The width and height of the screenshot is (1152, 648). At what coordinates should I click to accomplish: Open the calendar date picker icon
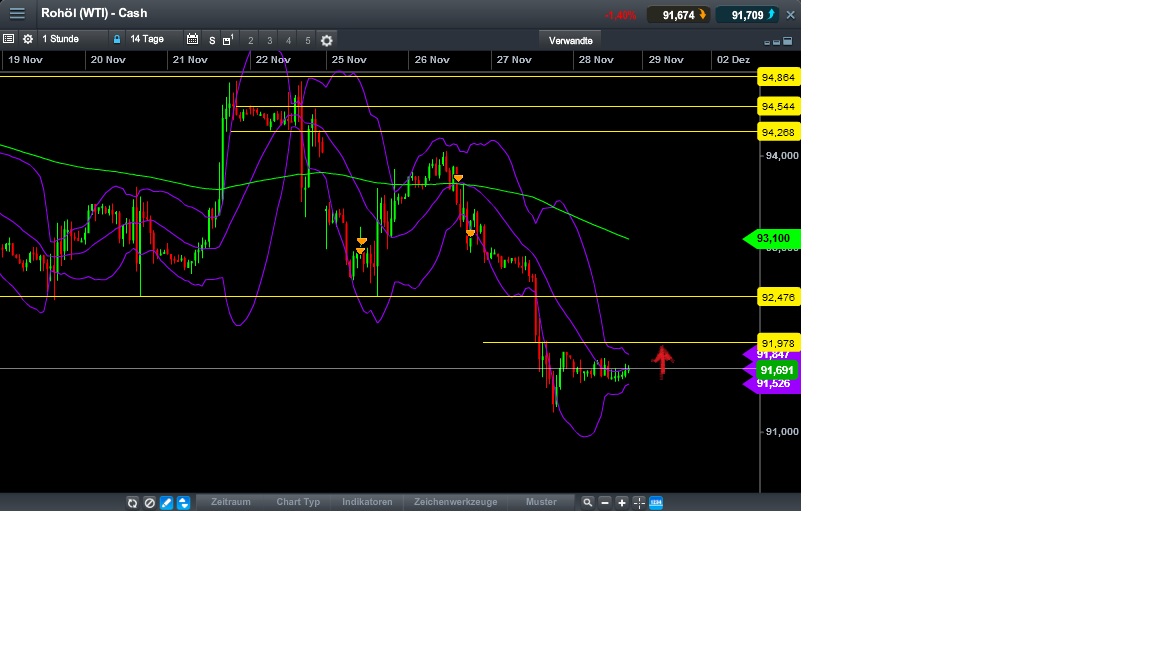(193, 39)
